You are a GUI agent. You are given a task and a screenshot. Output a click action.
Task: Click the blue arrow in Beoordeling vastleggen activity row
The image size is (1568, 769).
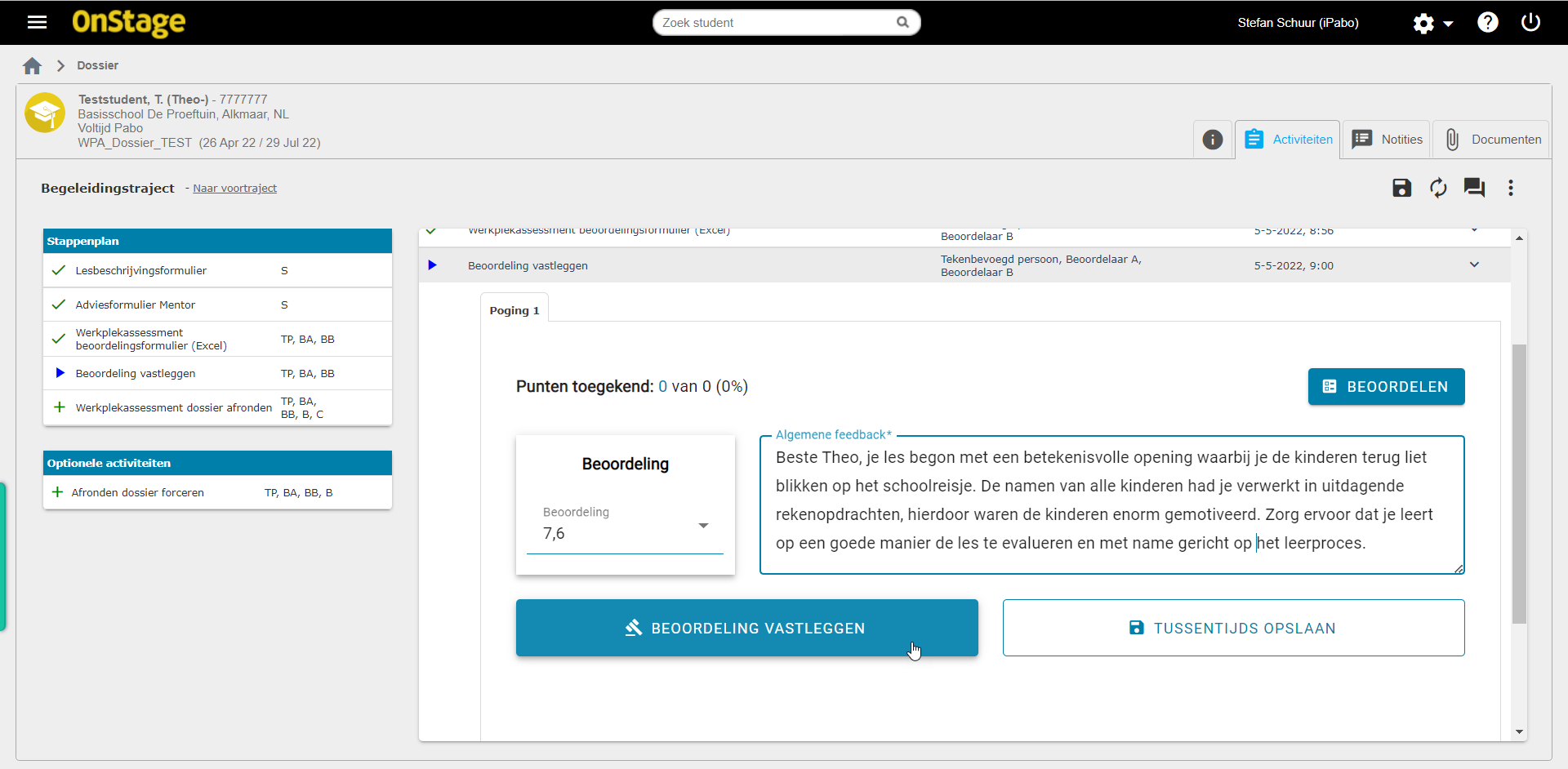click(432, 265)
